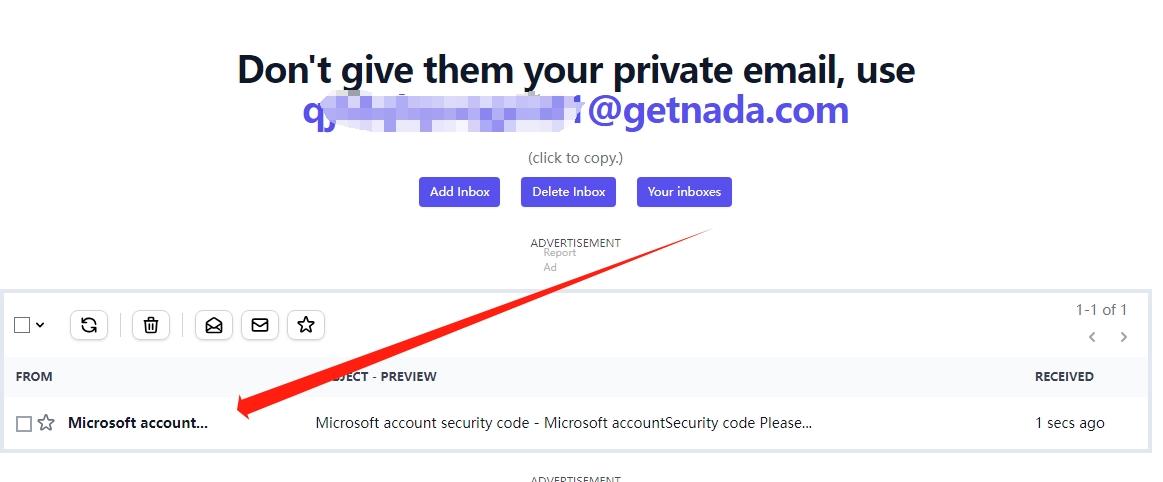Click the star icon in the toolbar
This screenshot has width=1163, height=482.
(306, 325)
